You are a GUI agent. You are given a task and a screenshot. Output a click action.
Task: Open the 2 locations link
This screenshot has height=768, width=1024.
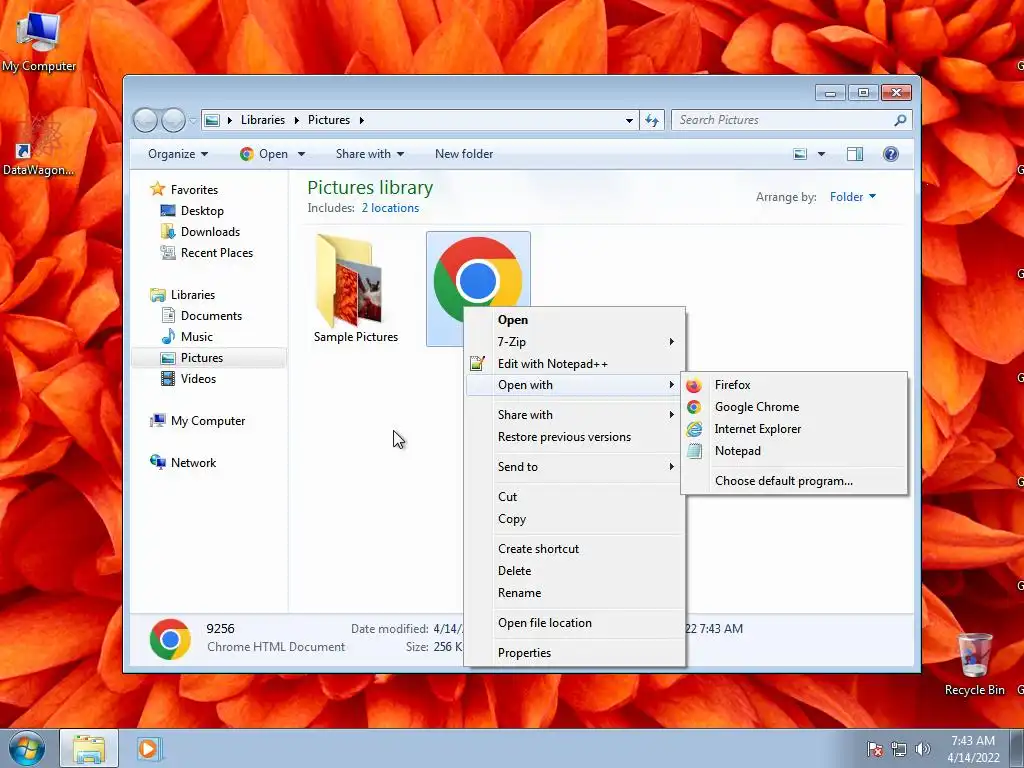point(391,208)
